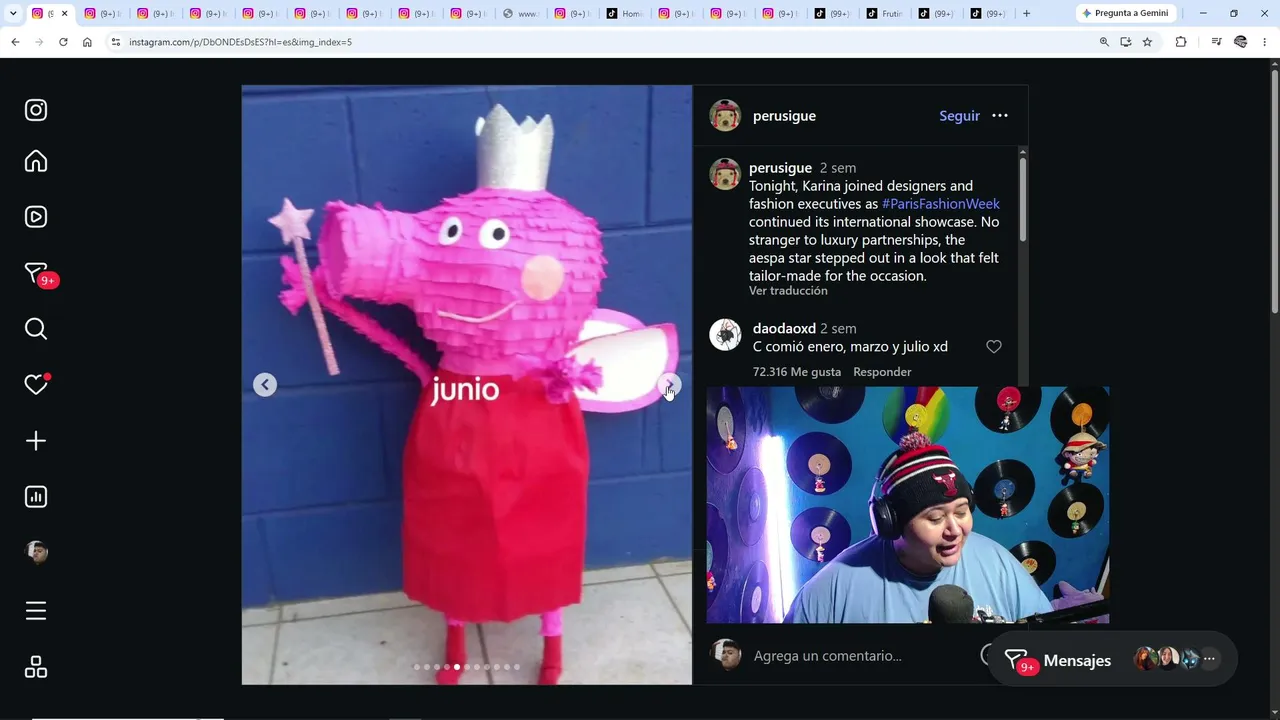The height and width of the screenshot is (720, 1280).
Task: Bookmark this page with the star icon
Action: tap(1147, 42)
